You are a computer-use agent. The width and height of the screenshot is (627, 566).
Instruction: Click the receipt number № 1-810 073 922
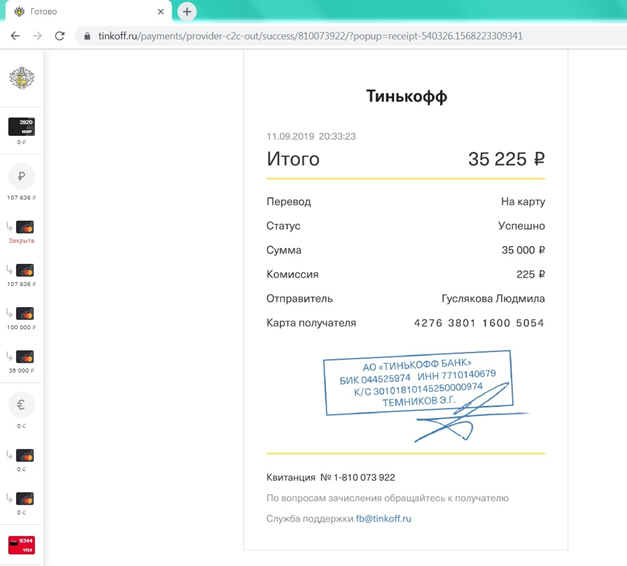point(357,477)
